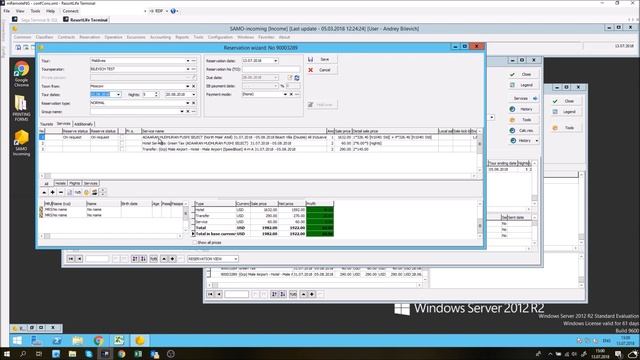This screenshot has height=360, width=640.
Task: Click Reservation No (TO) input field
Action: [271, 69]
